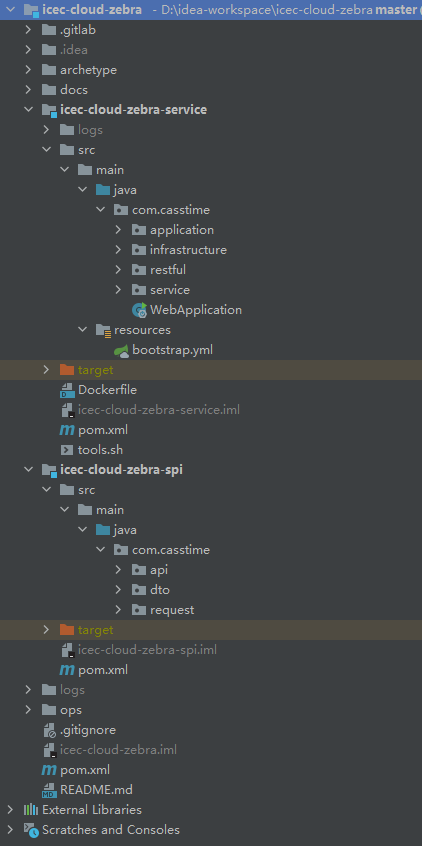Image resolution: width=422 pixels, height=846 pixels.
Task: Click the orange target folder icon under service module
Action: pos(67,370)
